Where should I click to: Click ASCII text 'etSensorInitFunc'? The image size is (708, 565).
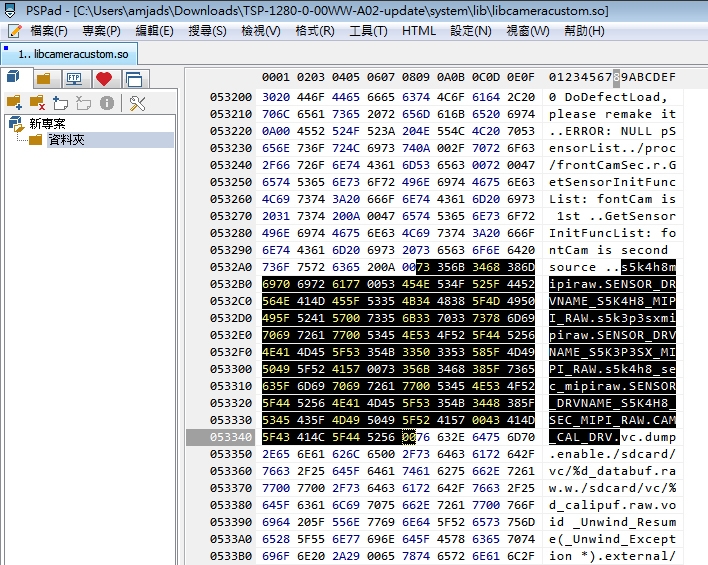pos(612,182)
